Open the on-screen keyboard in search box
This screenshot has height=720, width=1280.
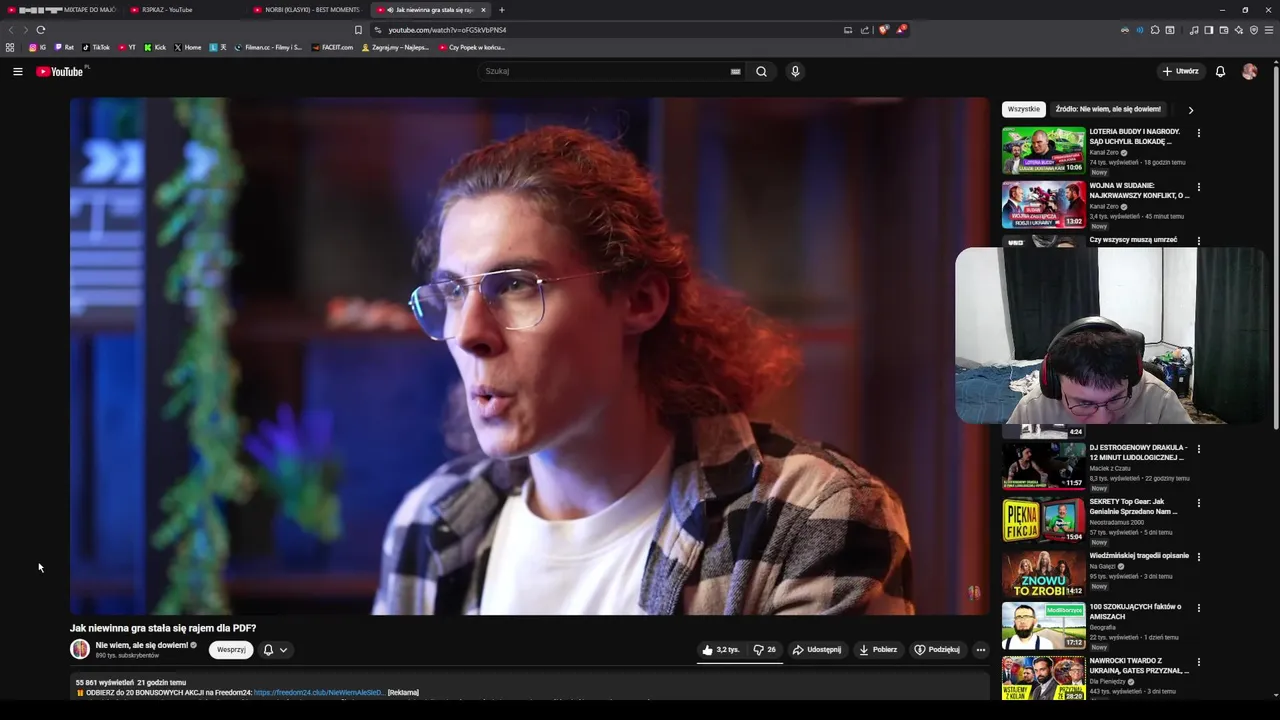click(735, 71)
